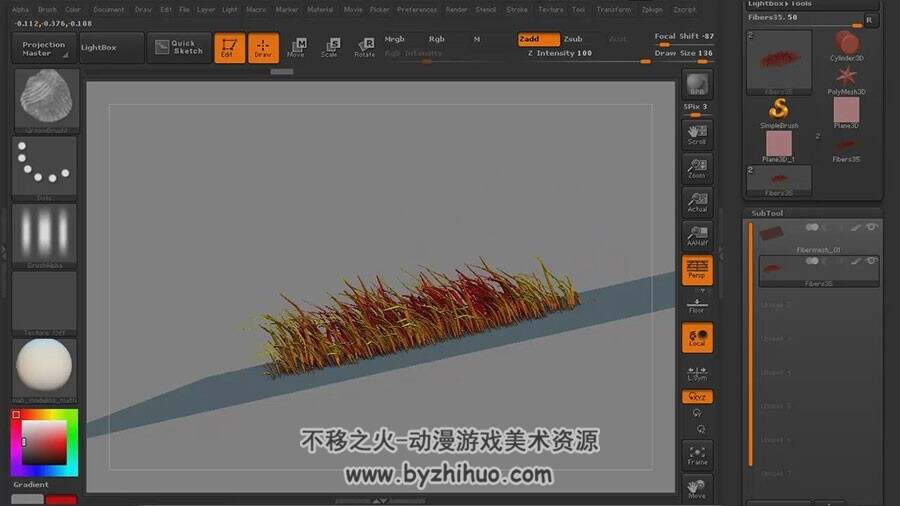Select the Scale transform tool

[330, 48]
